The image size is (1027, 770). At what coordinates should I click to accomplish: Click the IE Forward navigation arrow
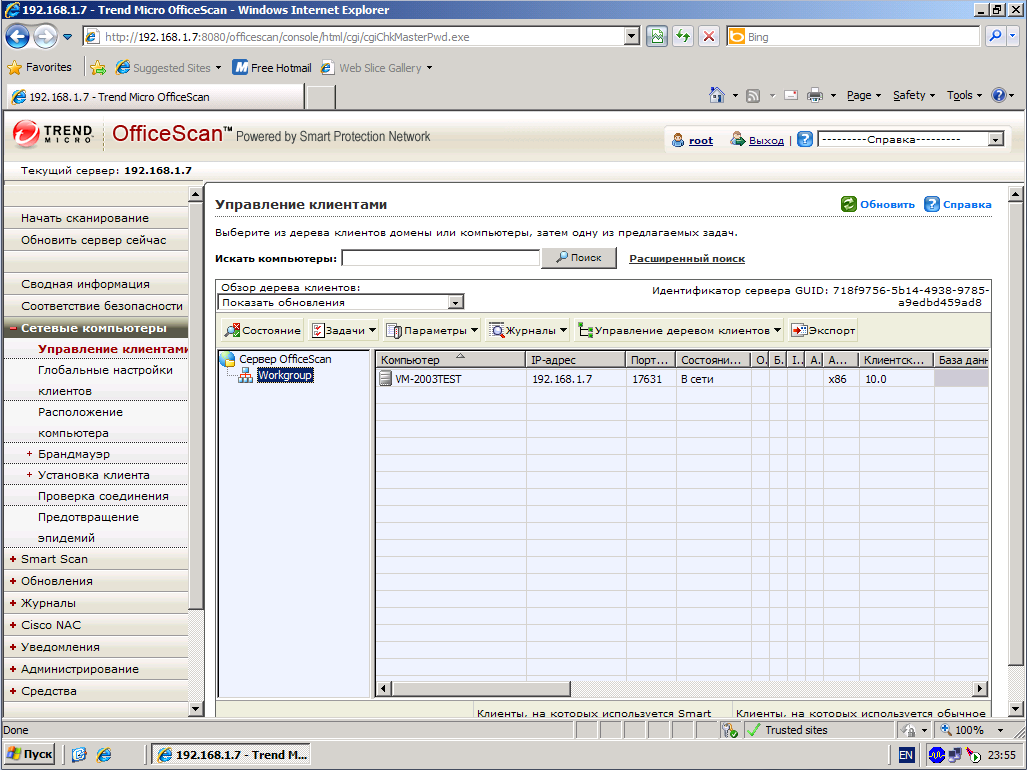[x=45, y=37]
